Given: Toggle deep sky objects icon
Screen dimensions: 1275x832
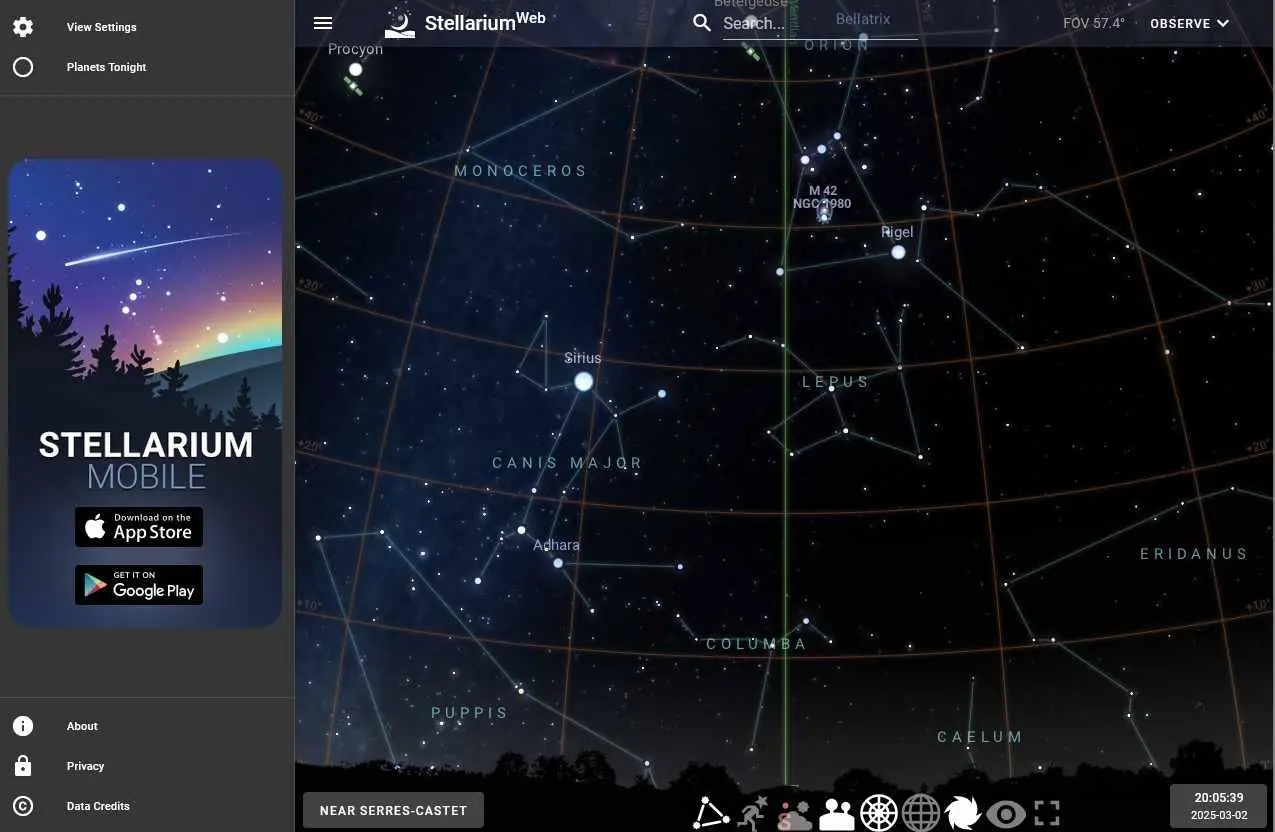Looking at the screenshot, I should (x=964, y=813).
